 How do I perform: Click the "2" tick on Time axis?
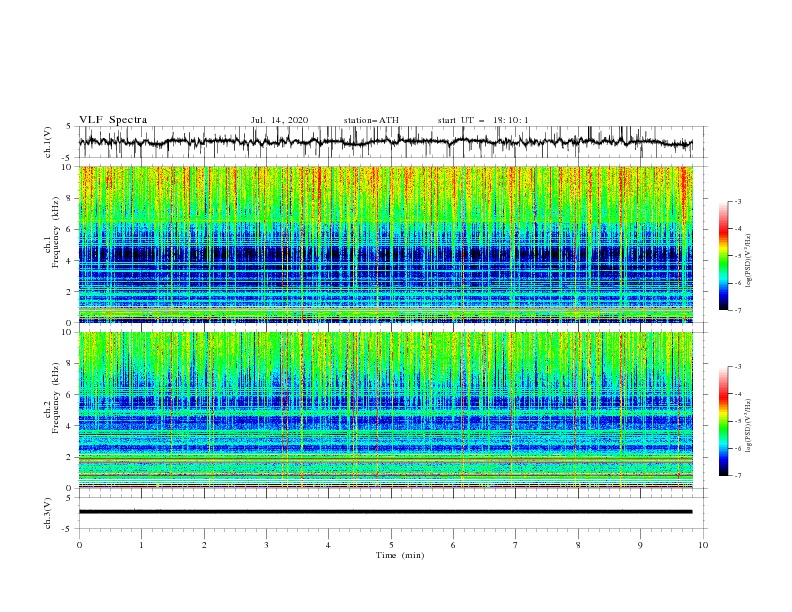[x=204, y=545]
